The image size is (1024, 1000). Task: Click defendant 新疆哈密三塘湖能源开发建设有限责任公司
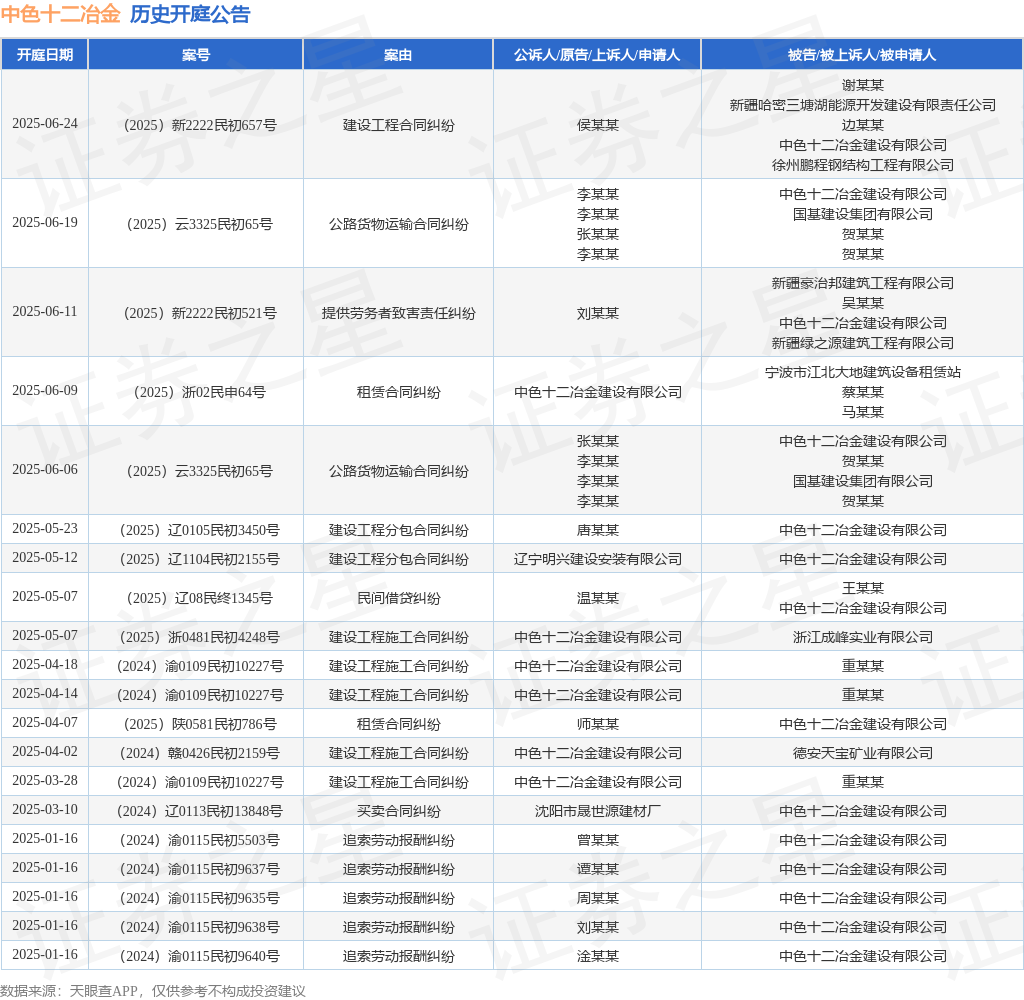(x=863, y=105)
